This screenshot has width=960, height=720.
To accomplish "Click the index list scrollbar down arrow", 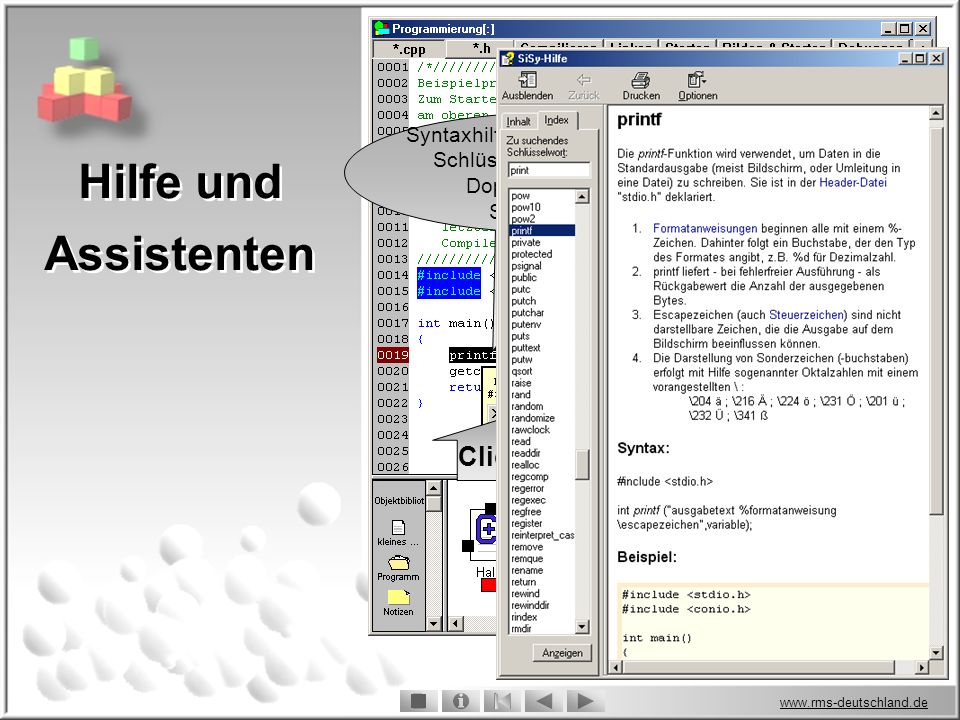I will pos(582,626).
